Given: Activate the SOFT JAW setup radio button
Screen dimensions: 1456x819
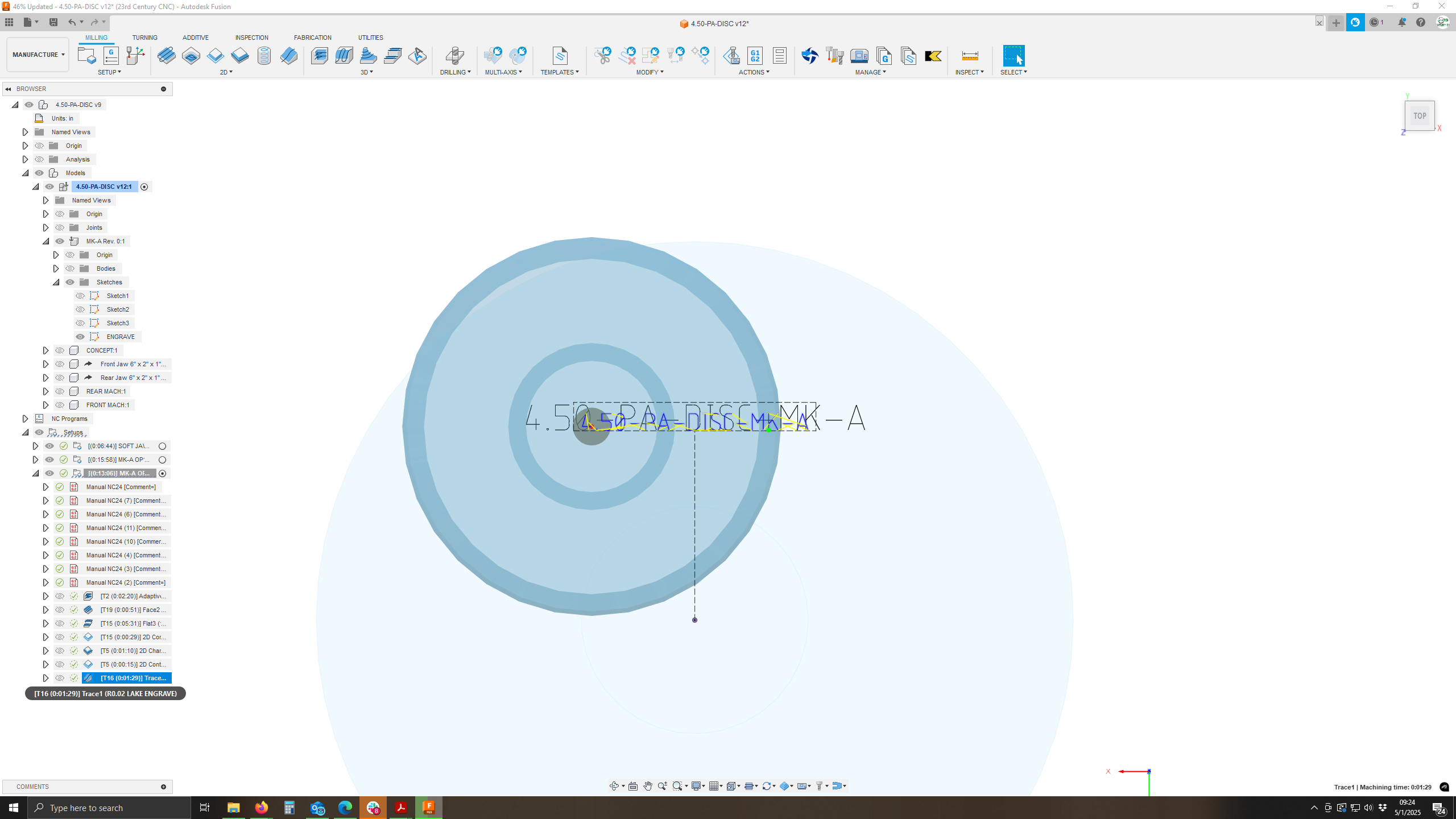Looking at the screenshot, I should tap(162, 446).
